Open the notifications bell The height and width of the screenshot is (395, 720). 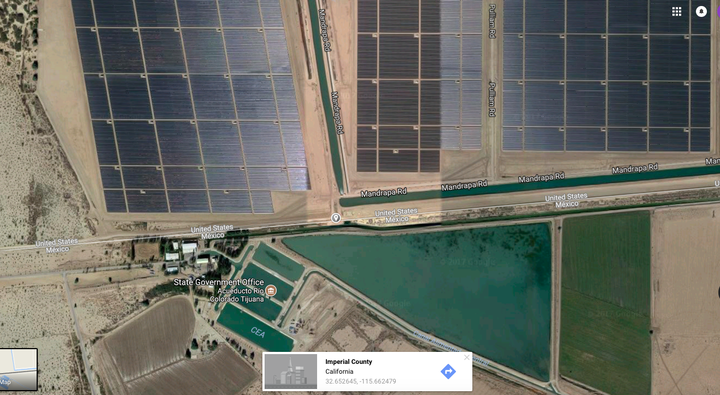tap(701, 11)
